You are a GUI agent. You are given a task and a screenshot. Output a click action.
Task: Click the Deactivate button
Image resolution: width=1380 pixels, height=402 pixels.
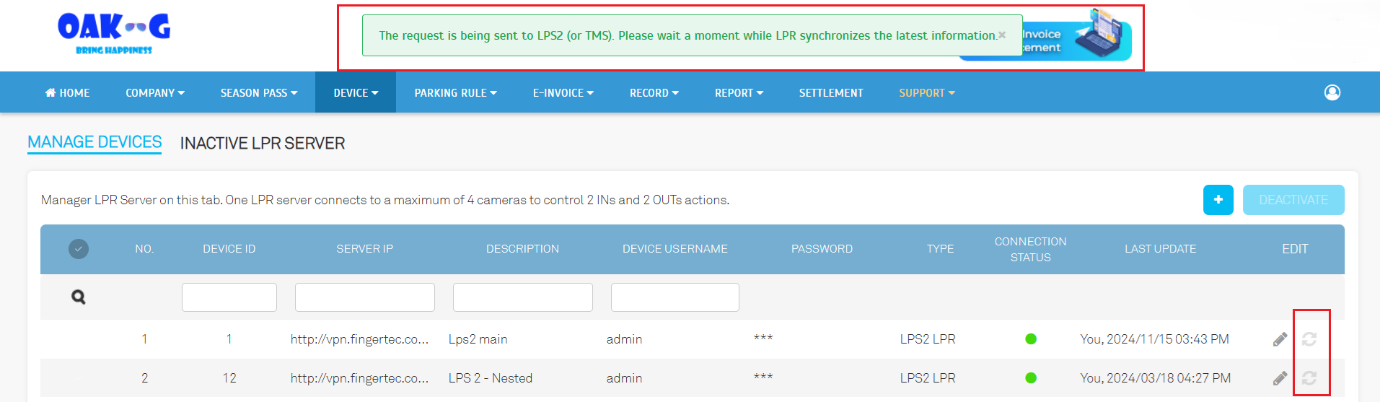[x=1293, y=200]
